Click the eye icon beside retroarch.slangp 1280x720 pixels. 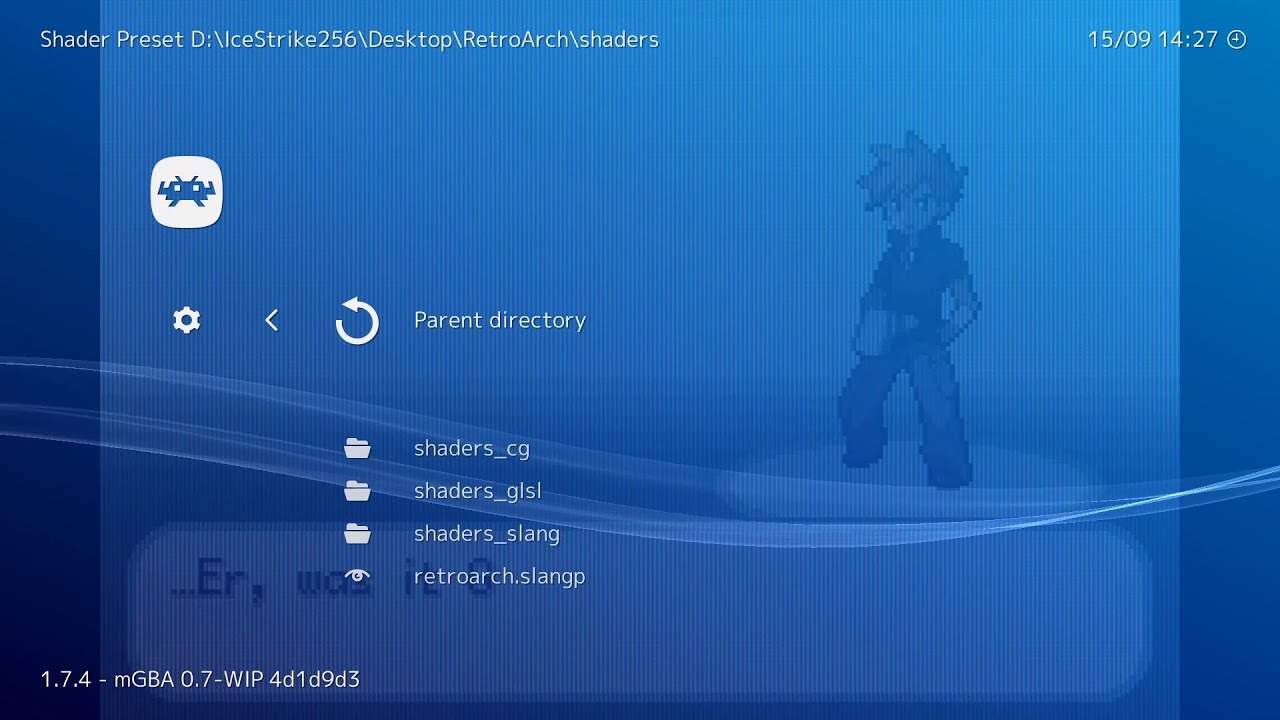coord(357,576)
